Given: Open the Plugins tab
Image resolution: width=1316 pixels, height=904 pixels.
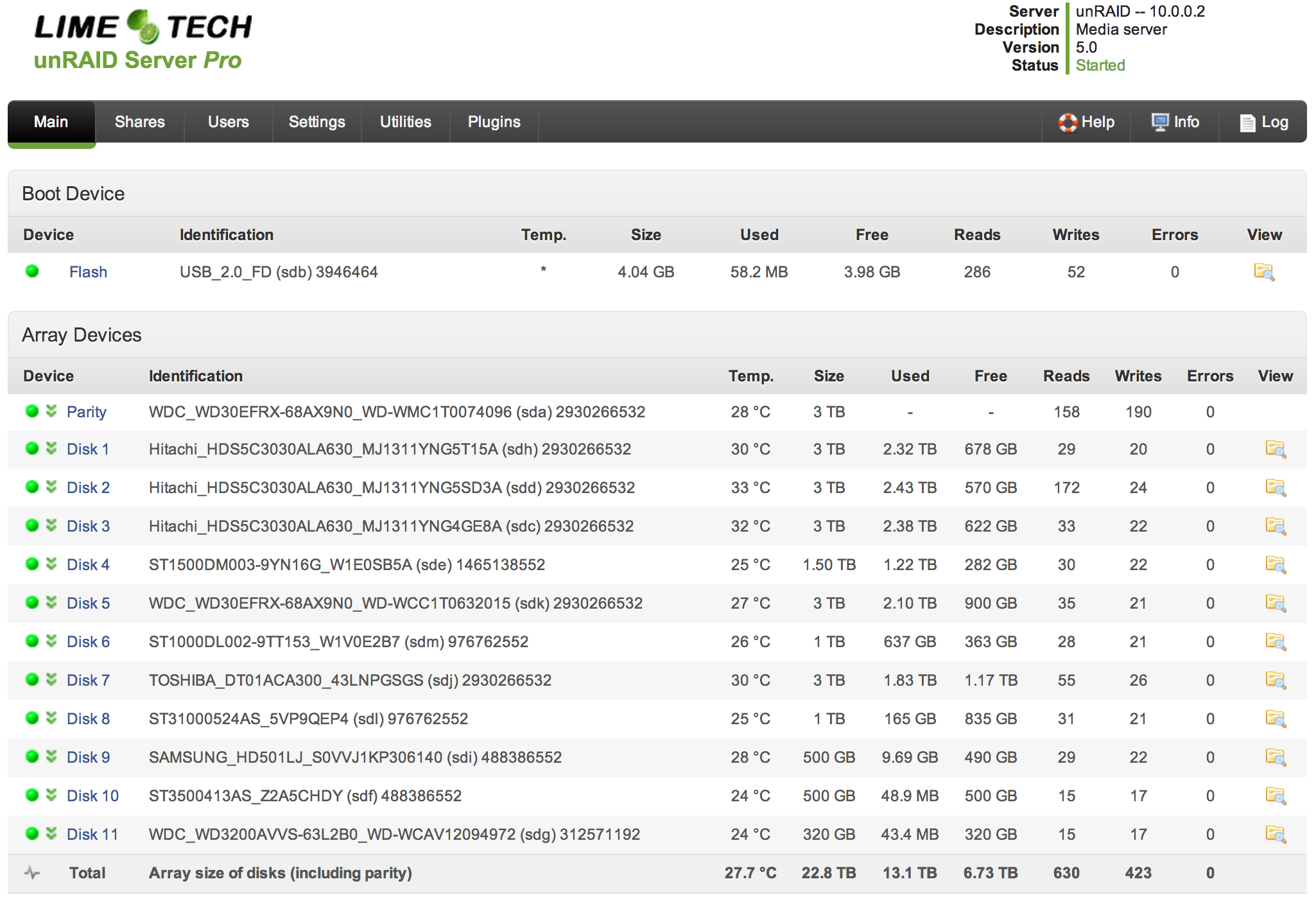Looking at the screenshot, I should click(494, 122).
